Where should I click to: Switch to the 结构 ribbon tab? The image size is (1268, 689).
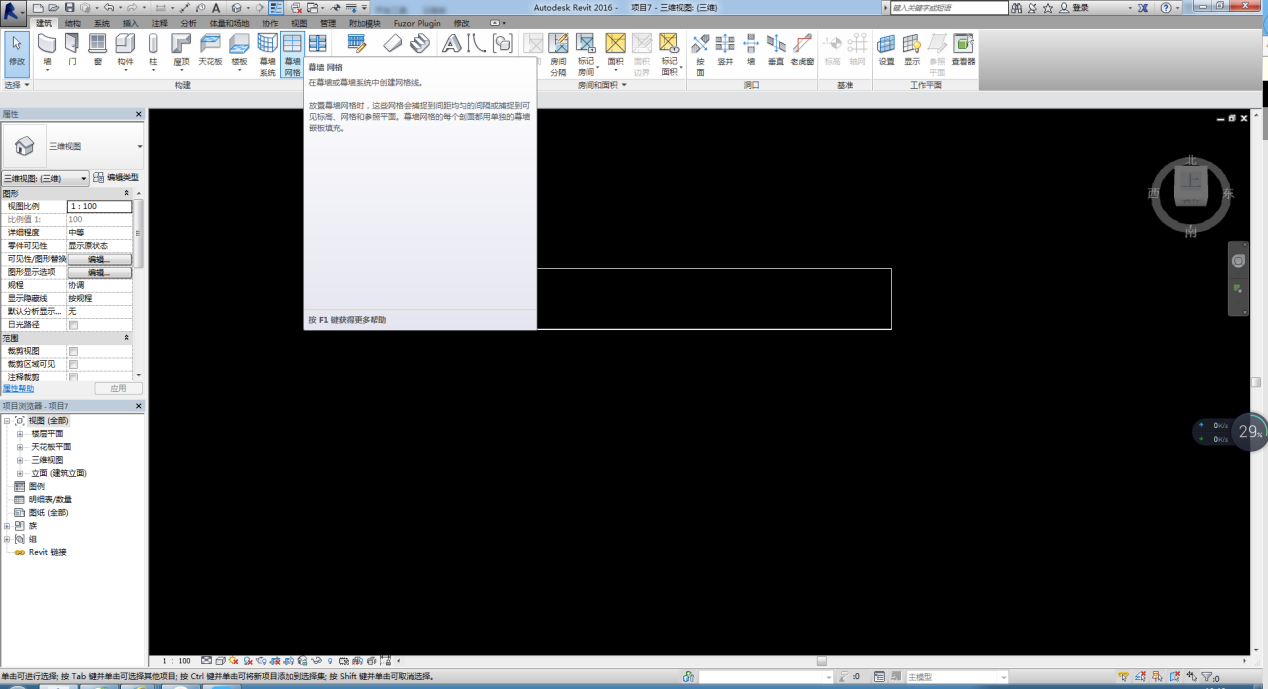[73, 23]
